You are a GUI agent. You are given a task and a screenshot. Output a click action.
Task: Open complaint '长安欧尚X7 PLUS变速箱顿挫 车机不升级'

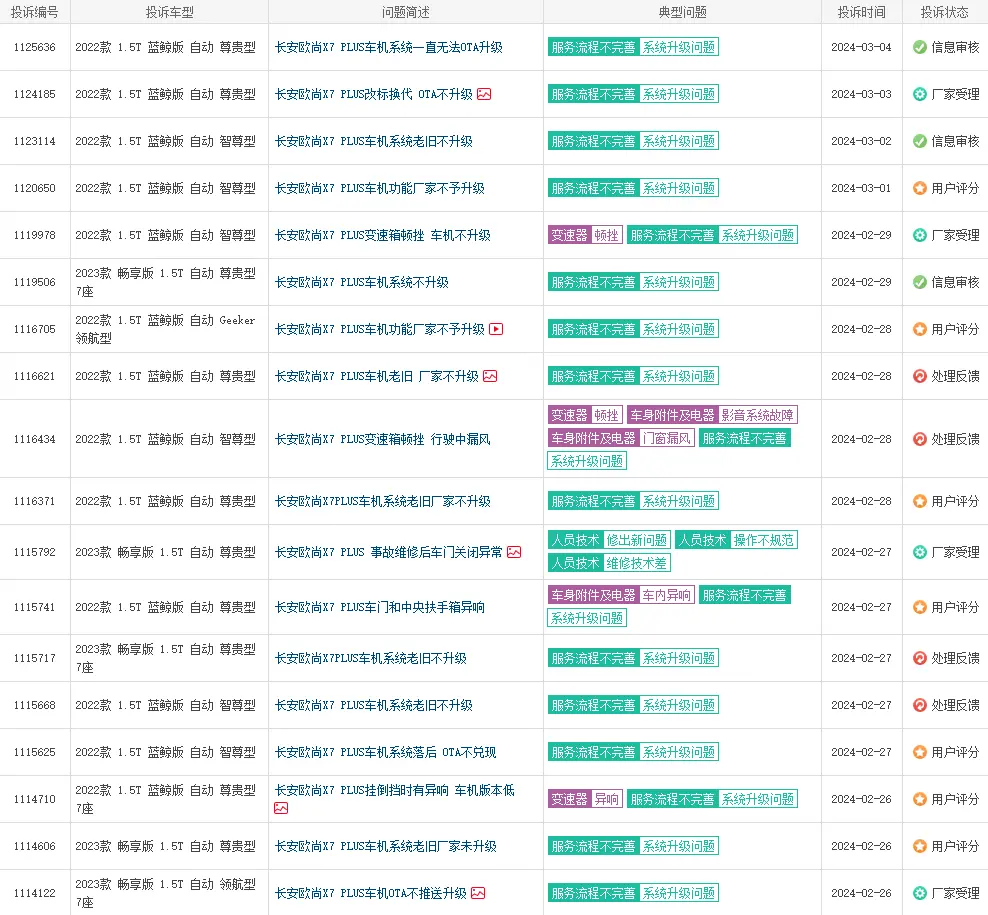382,236
